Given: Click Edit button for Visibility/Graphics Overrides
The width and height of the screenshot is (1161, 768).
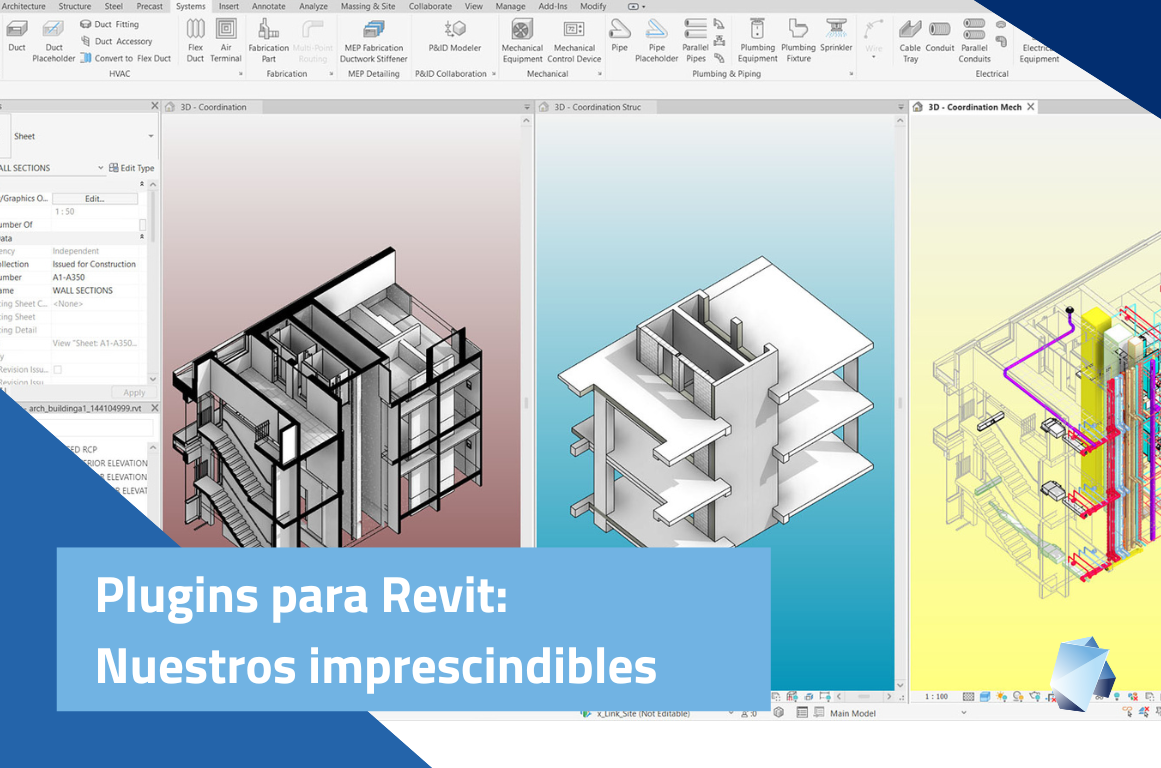Looking at the screenshot, I should pyautogui.click(x=95, y=198).
